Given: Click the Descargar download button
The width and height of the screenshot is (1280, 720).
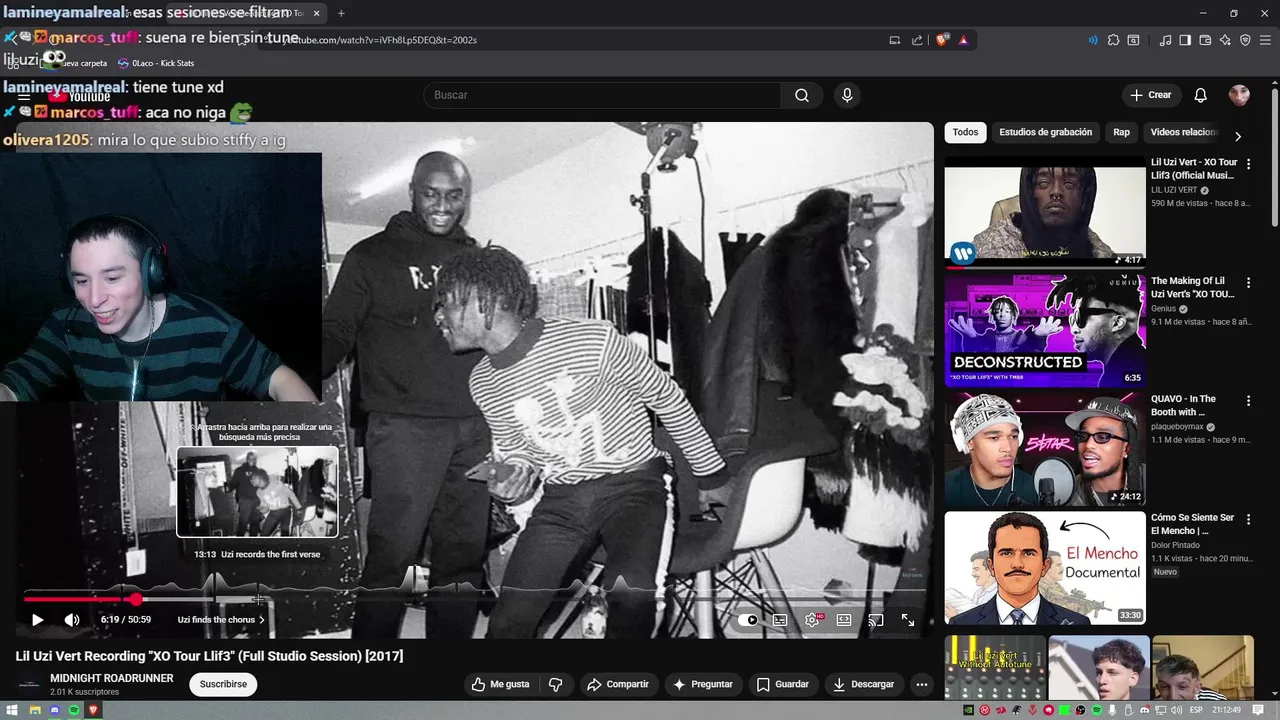Looking at the screenshot, I should click(x=864, y=684).
